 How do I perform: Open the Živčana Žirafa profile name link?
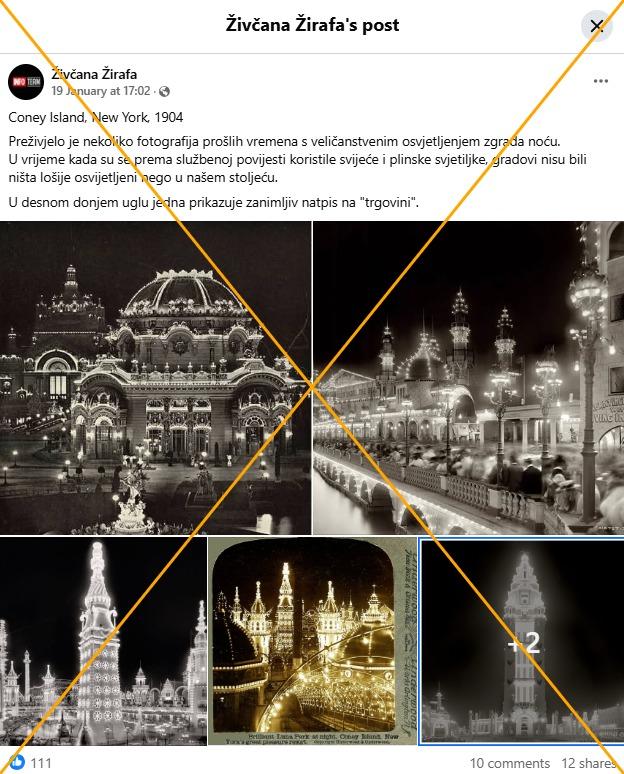(94, 74)
